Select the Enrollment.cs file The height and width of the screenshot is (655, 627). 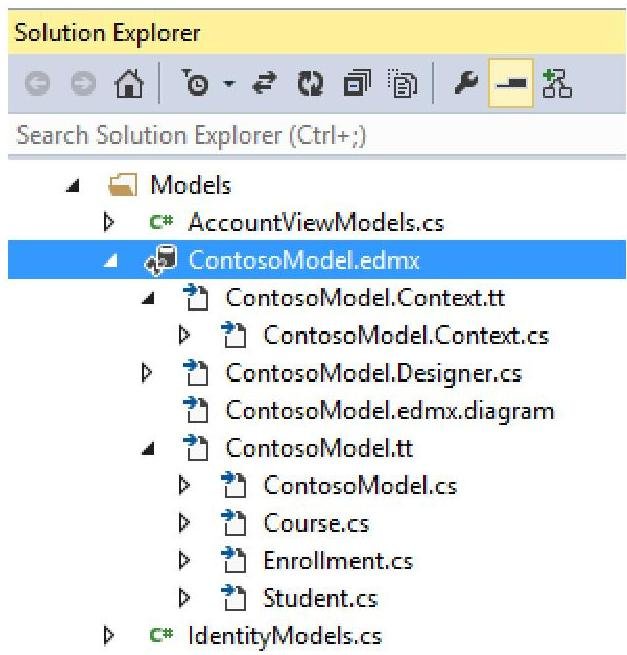click(x=337, y=561)
